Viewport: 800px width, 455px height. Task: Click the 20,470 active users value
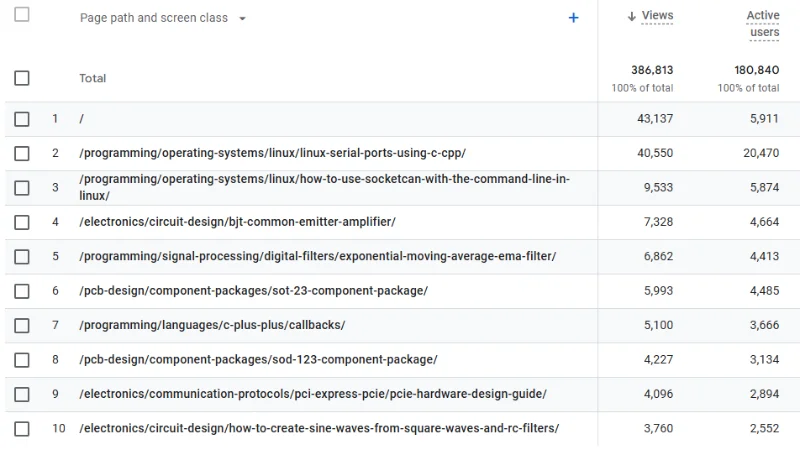(x=760, y=153)
